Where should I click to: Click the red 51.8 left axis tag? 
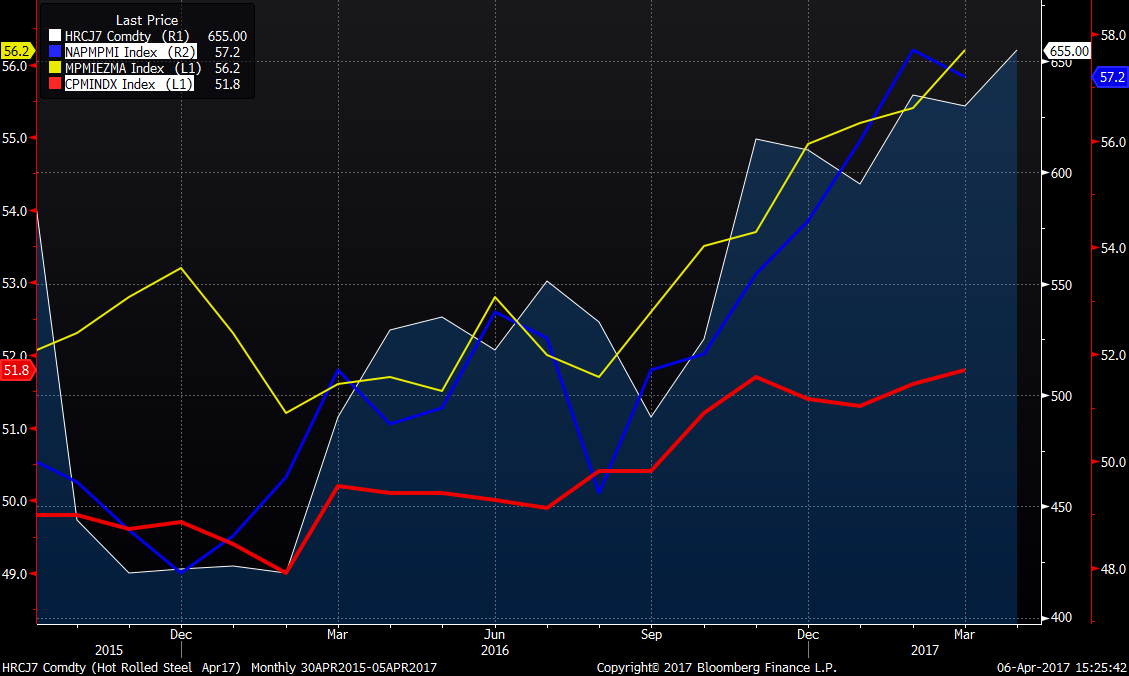17,370
